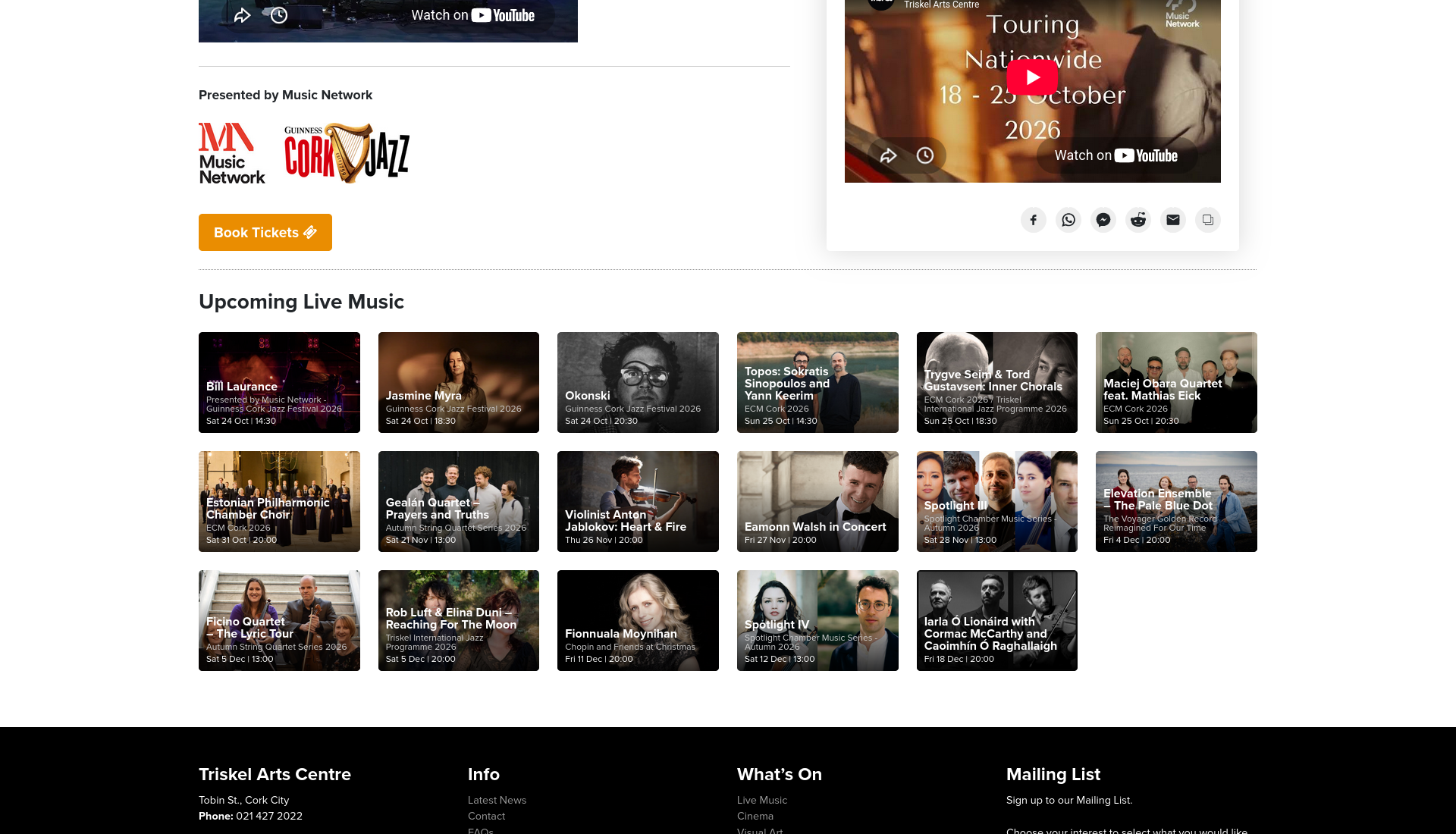Click the Music Network logo
The width and height of the screenshot is (1456, 834).
[232, 154]
